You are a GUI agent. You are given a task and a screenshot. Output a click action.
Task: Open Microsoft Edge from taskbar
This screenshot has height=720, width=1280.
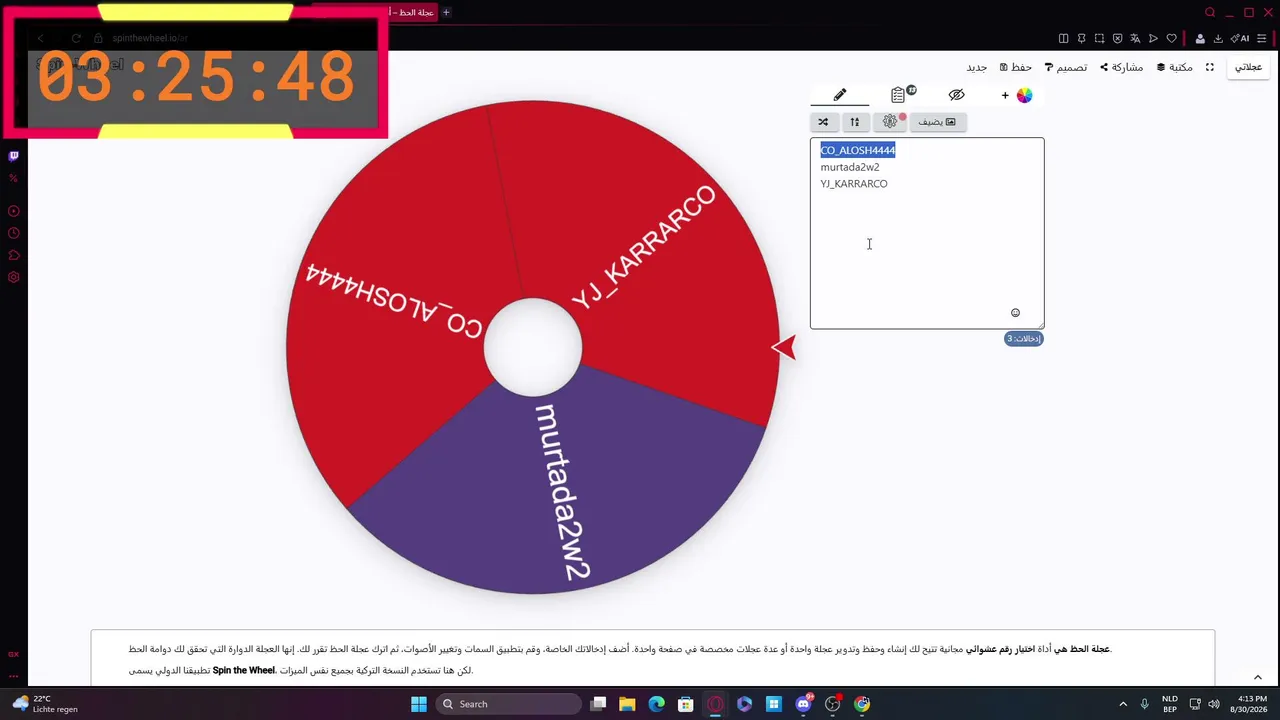point(656,704)
